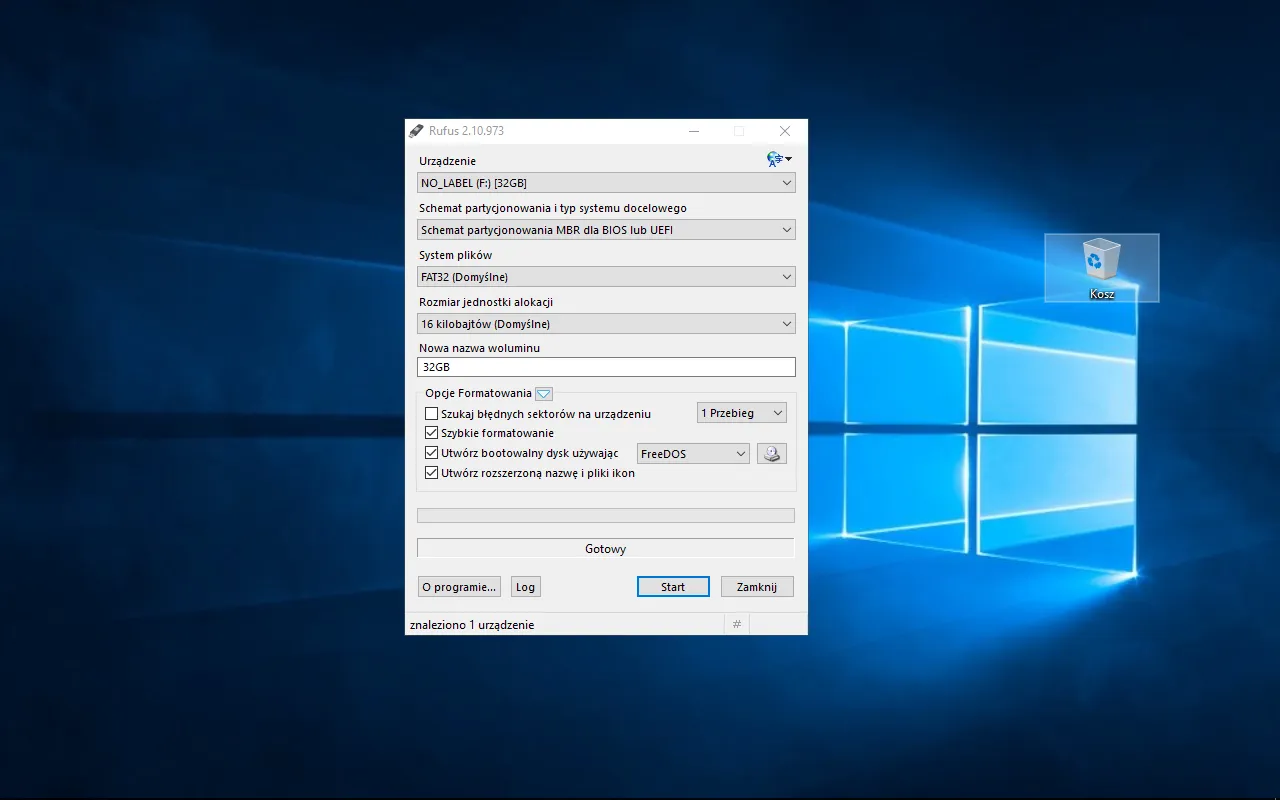Click the arrow next to the language globe
Viewport: 1280px width, 800px height.
[x=787, y=158]
